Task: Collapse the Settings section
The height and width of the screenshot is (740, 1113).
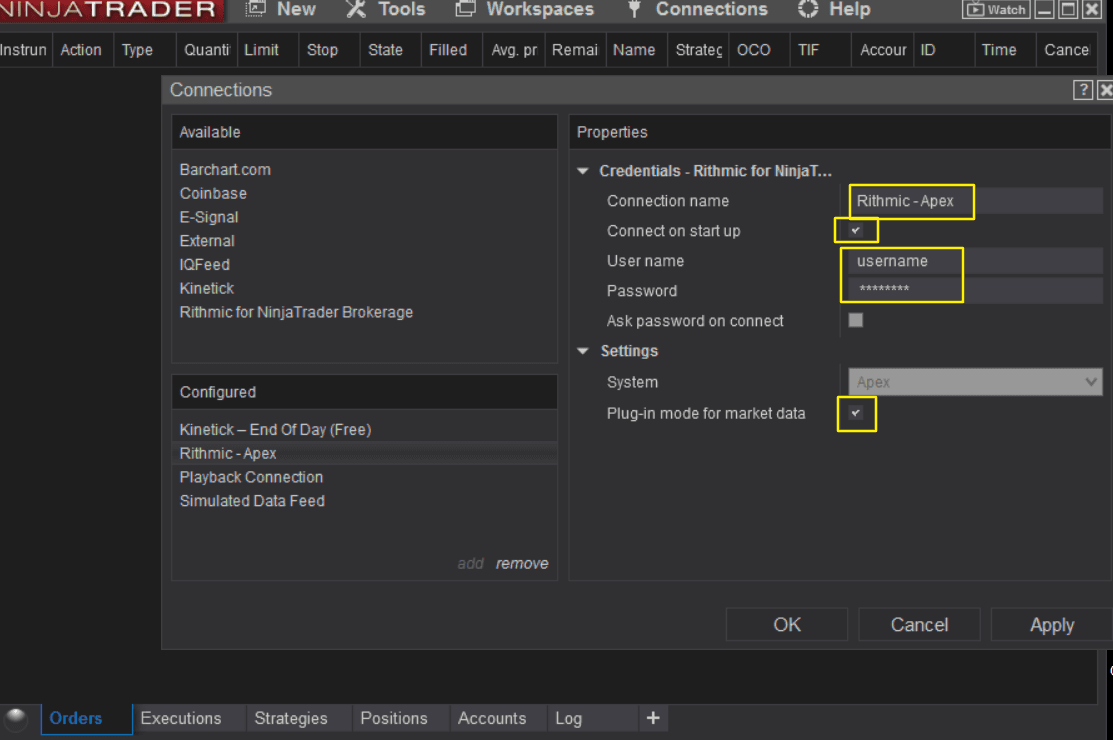Action: [x=583, y=351]
